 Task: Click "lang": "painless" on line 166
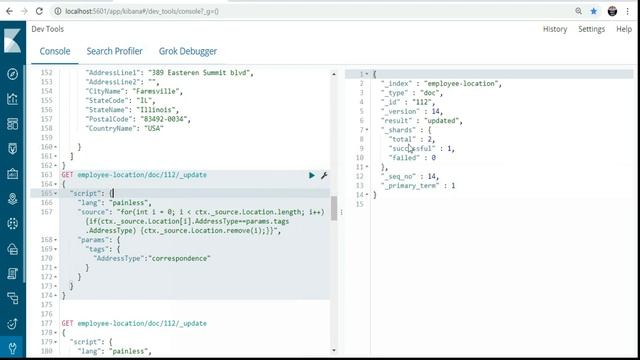[x=114, y=203]
